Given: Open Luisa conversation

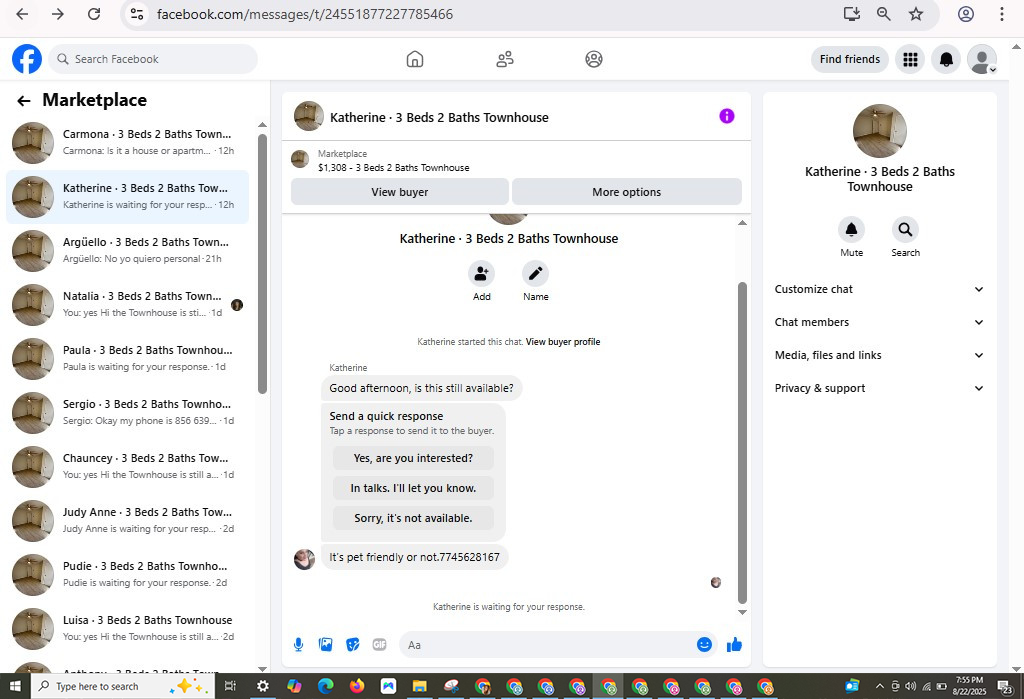Looking at the screenshot, I should coord(127,628).
